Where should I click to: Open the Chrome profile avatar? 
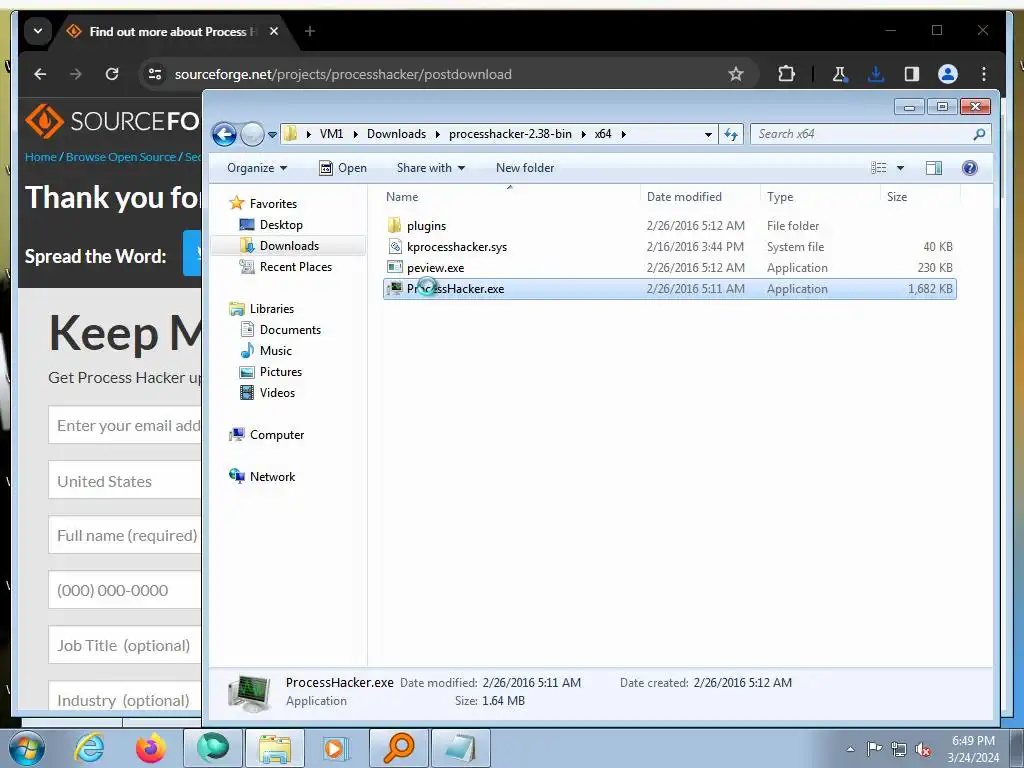(x=948, y=74)
